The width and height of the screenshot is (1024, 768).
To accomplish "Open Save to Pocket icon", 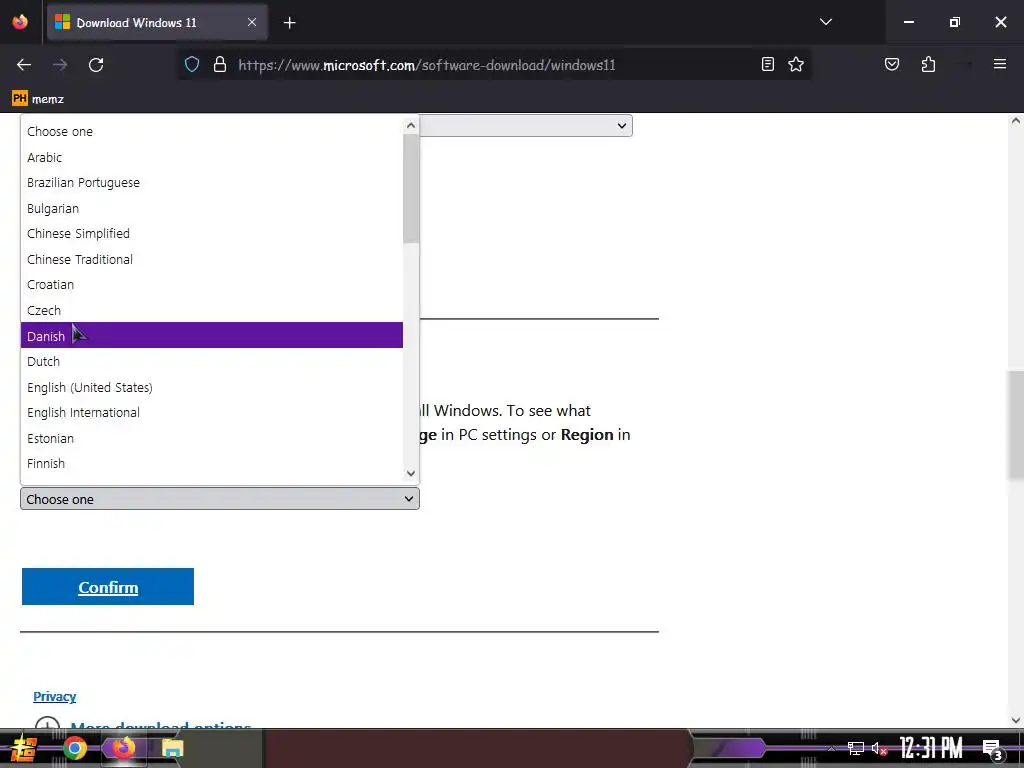I will [892, 64].
